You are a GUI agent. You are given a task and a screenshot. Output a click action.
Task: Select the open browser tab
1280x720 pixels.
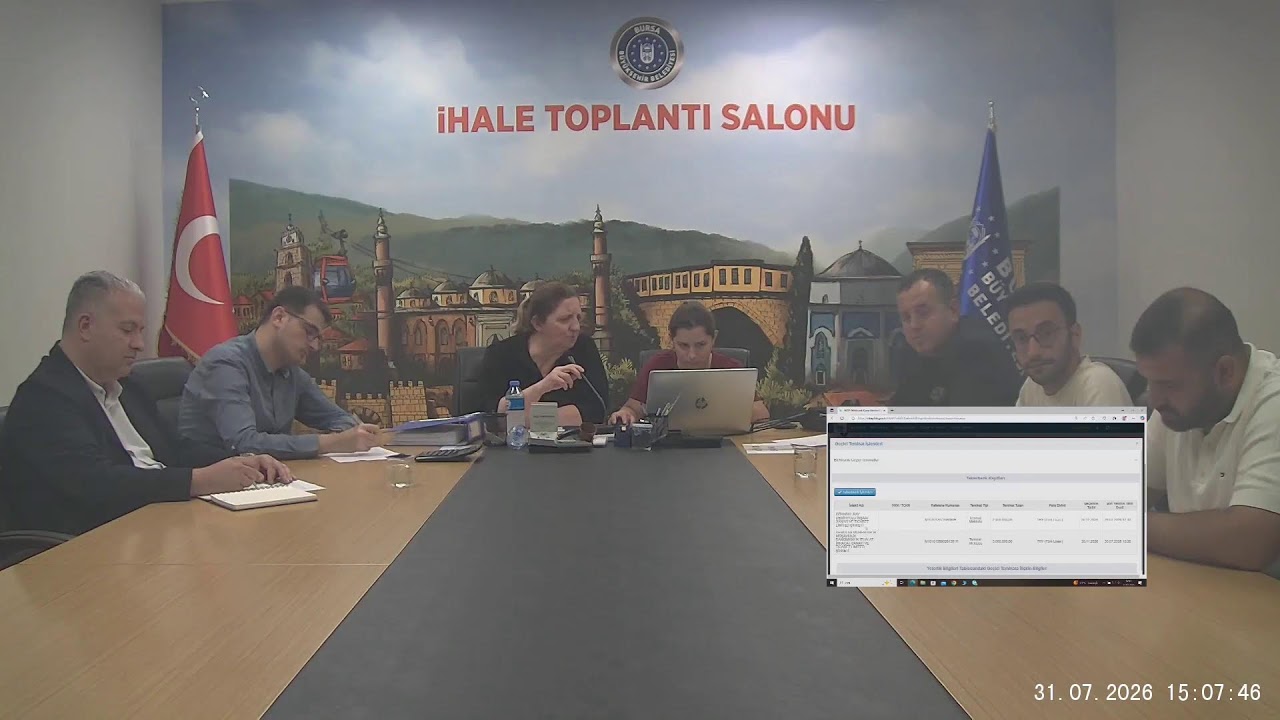point(862,410)
